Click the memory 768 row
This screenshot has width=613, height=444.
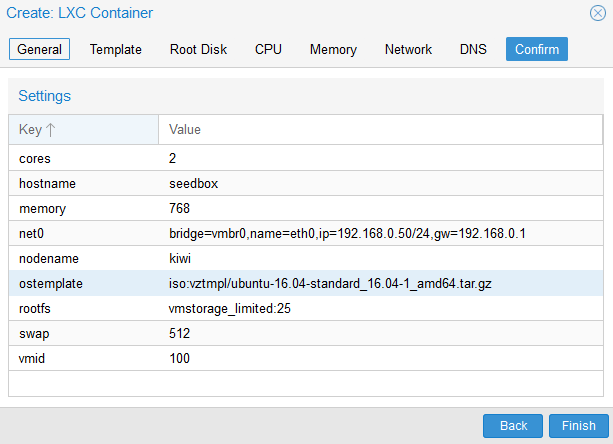point(306,209)
